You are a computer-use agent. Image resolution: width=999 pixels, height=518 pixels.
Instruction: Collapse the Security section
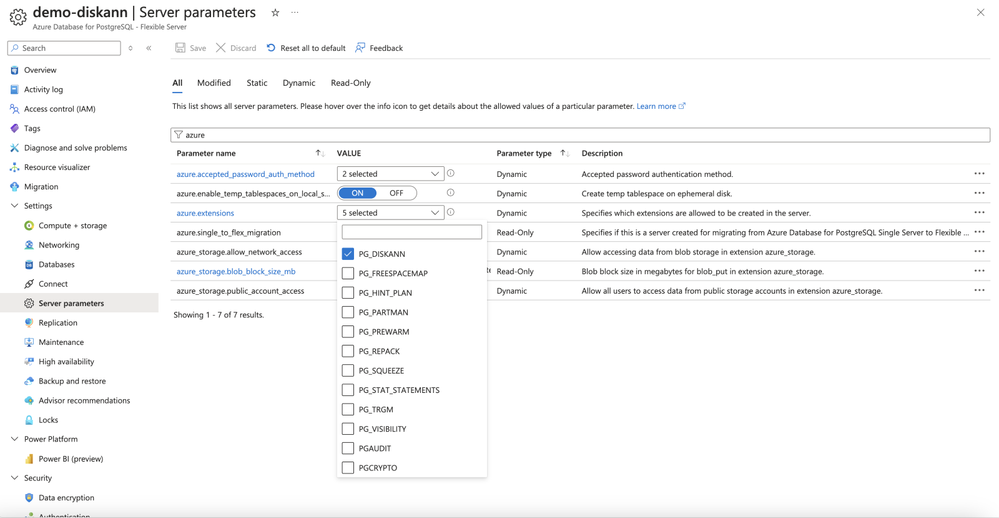(x=15, y=478)
